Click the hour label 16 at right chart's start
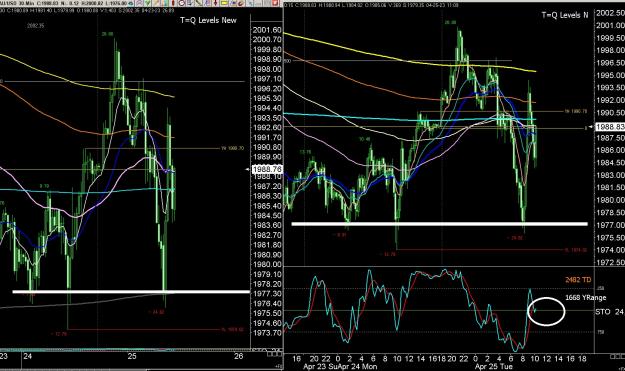 (x=297, y=359)
